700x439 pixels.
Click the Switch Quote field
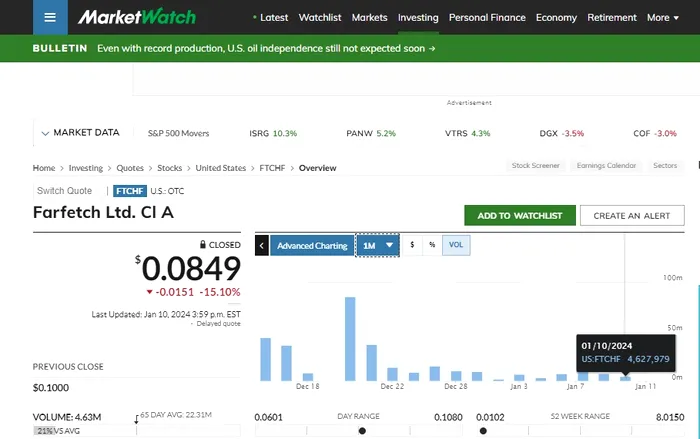(64, 191)
